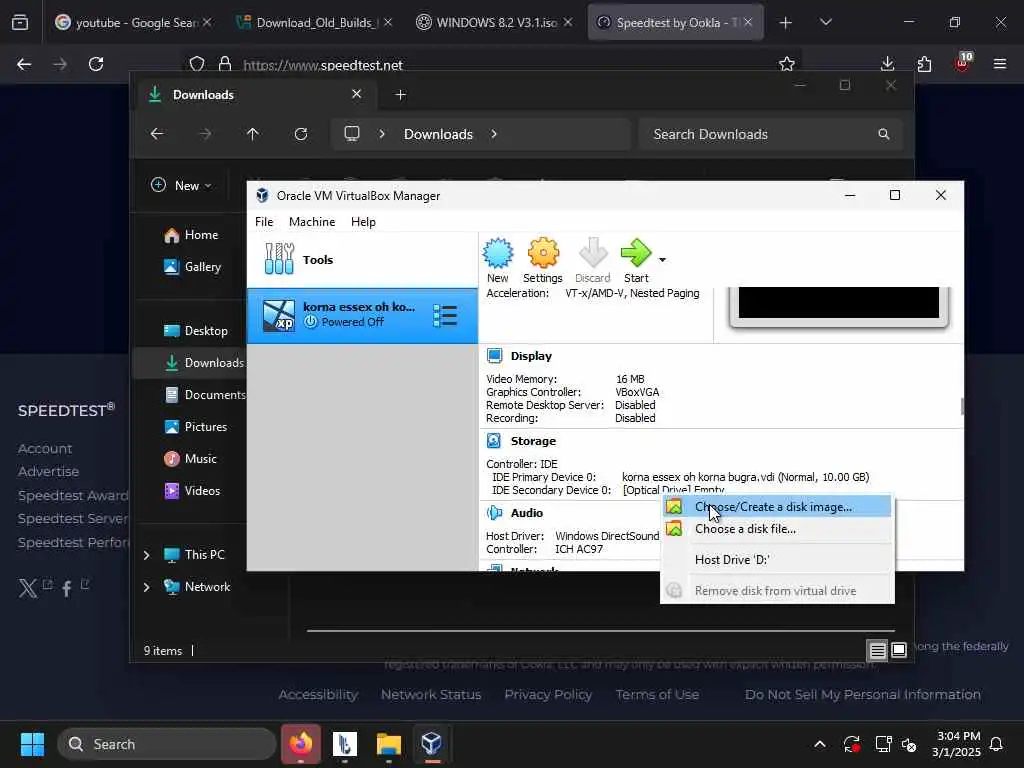Switch to youtube - Google Search tab
Screen dimensions: 1024x768
(133, 22)
